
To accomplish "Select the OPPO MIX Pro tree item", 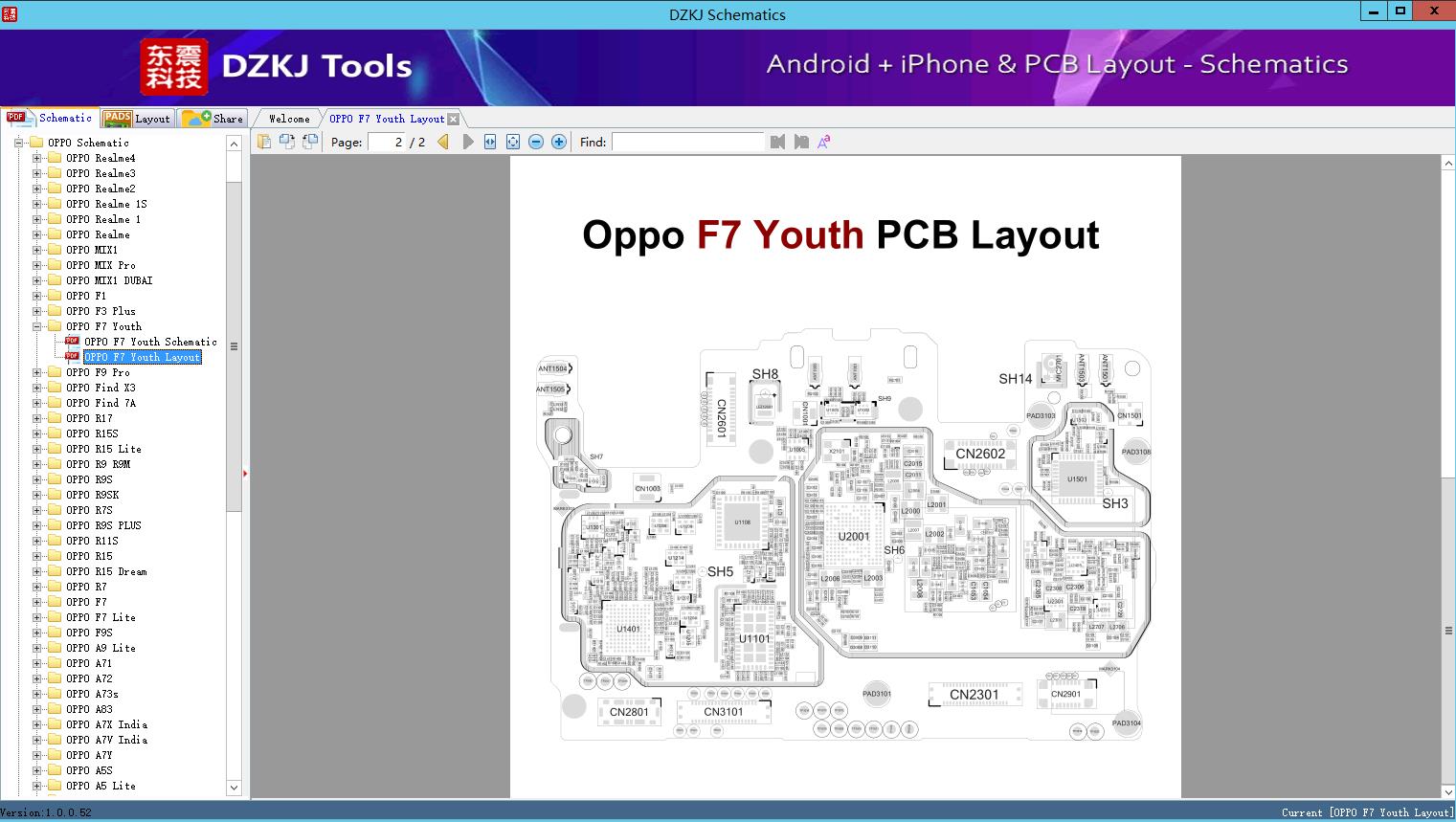I will [101, 265].
